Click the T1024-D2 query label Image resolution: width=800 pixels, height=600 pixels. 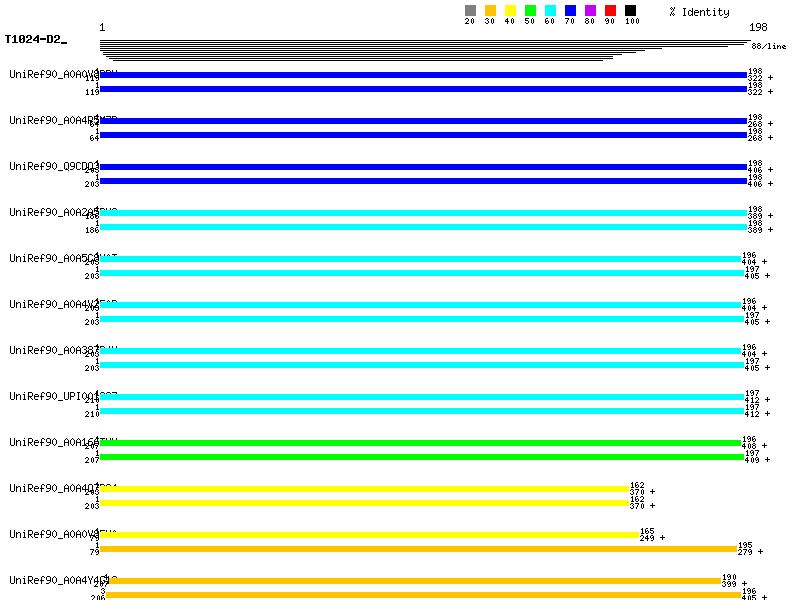pyautogui.click(x=35, y=40)
